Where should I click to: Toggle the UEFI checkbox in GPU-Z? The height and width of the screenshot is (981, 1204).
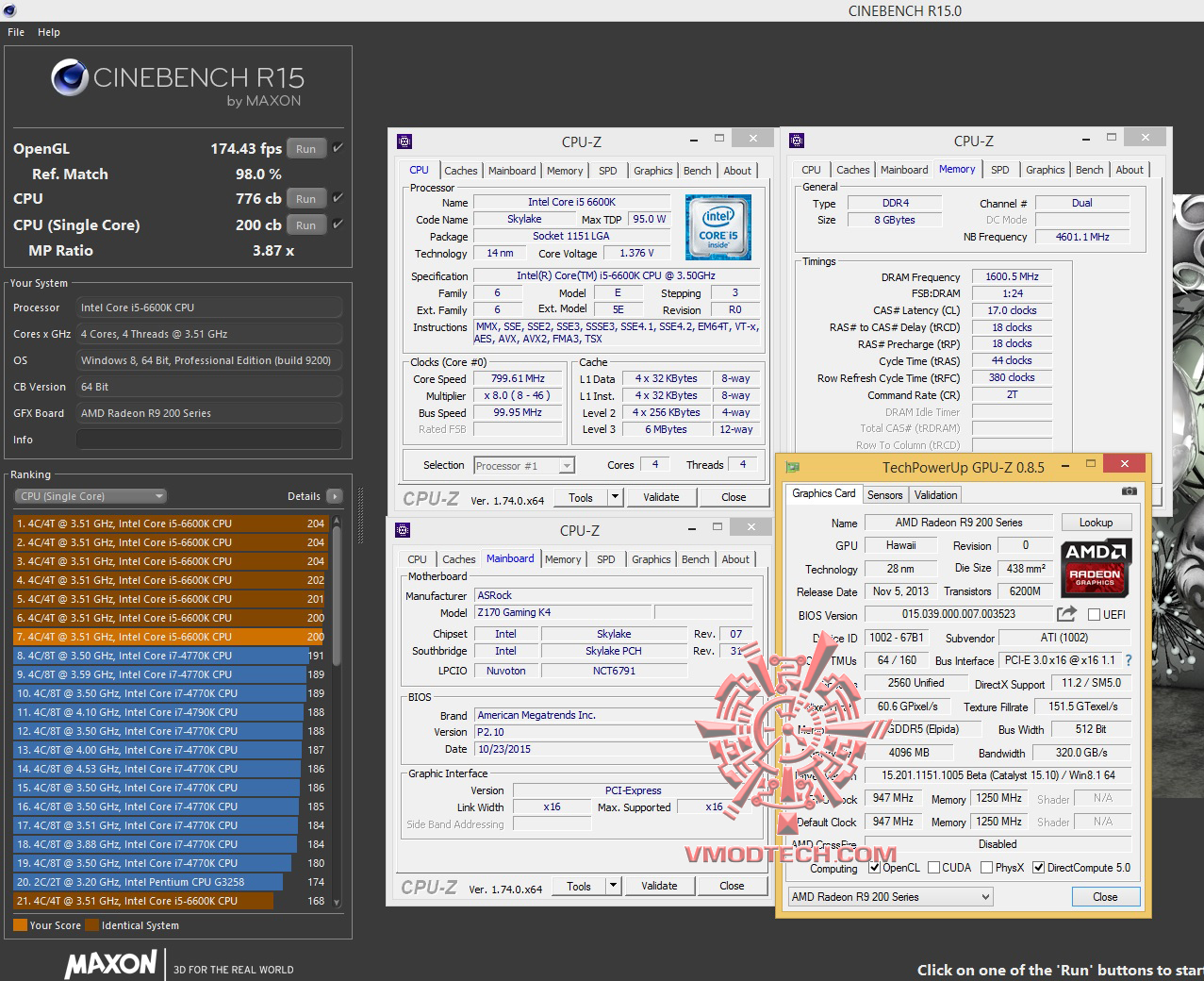1094,615
